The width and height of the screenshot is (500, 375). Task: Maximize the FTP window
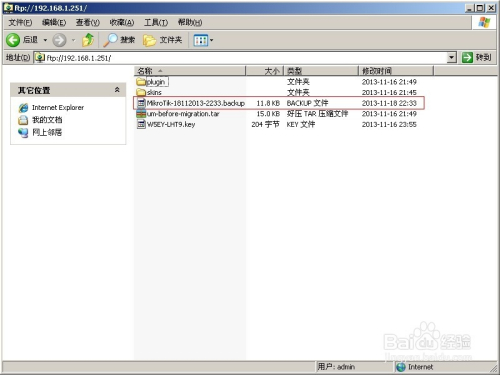pos(480,8)
